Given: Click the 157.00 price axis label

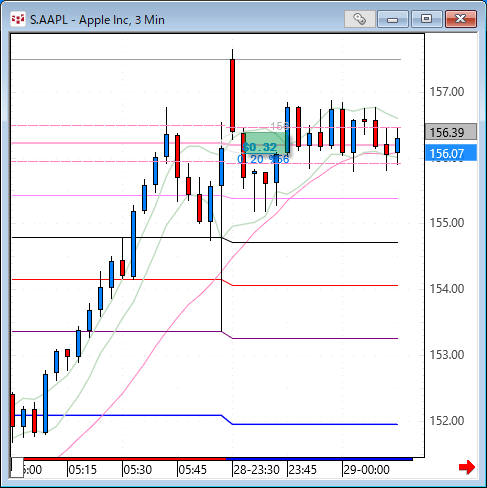Looking at the screenshot, I should click(447, 92).
